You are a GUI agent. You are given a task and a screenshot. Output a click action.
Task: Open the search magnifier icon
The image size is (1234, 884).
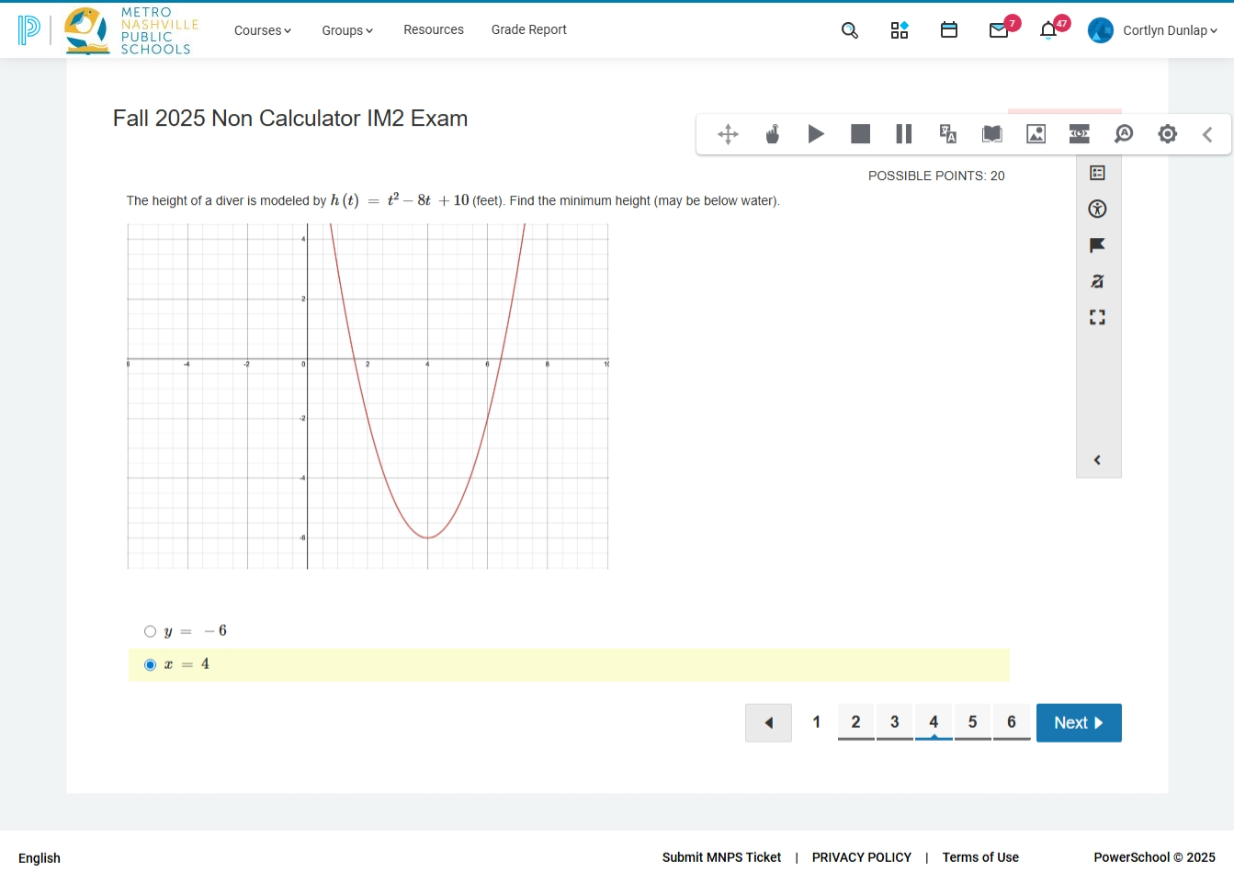849,30
